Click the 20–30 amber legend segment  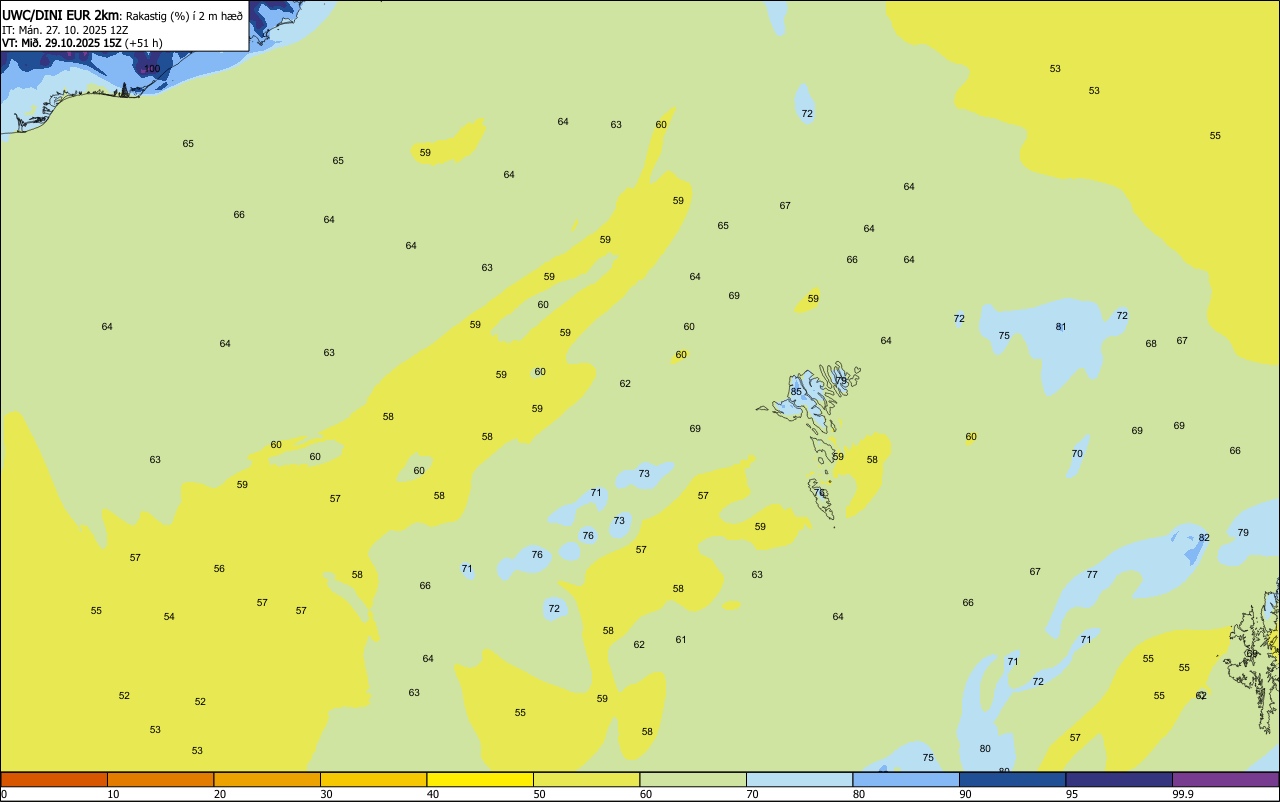(267, 779)
